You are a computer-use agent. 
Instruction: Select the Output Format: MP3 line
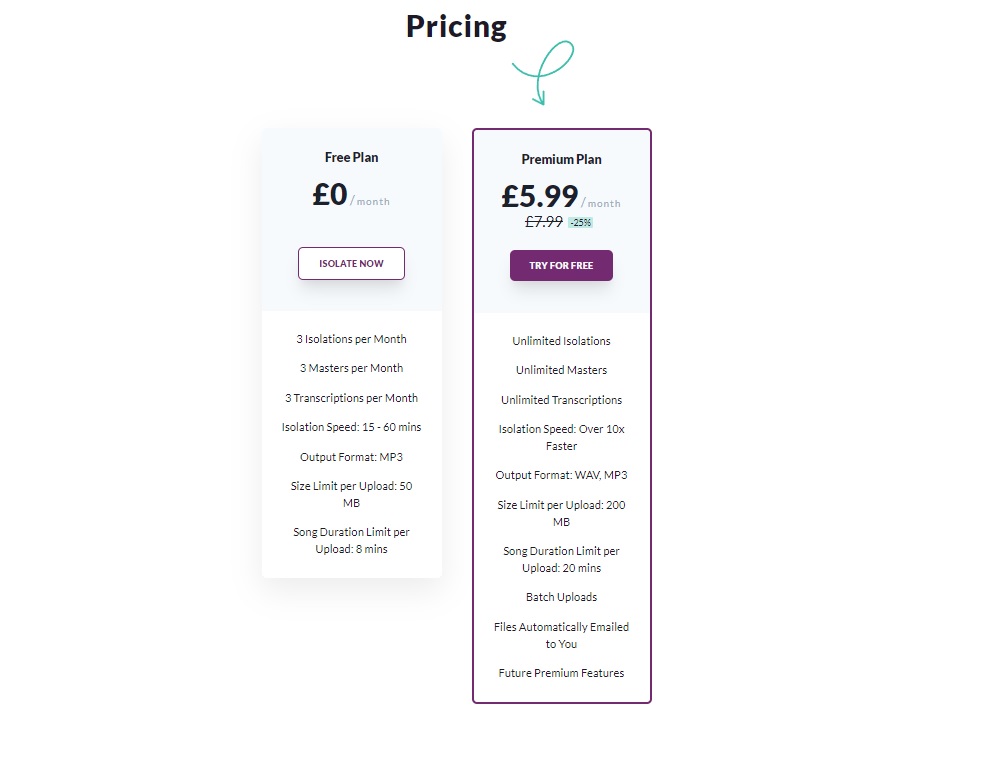click(x=351, y=457)
